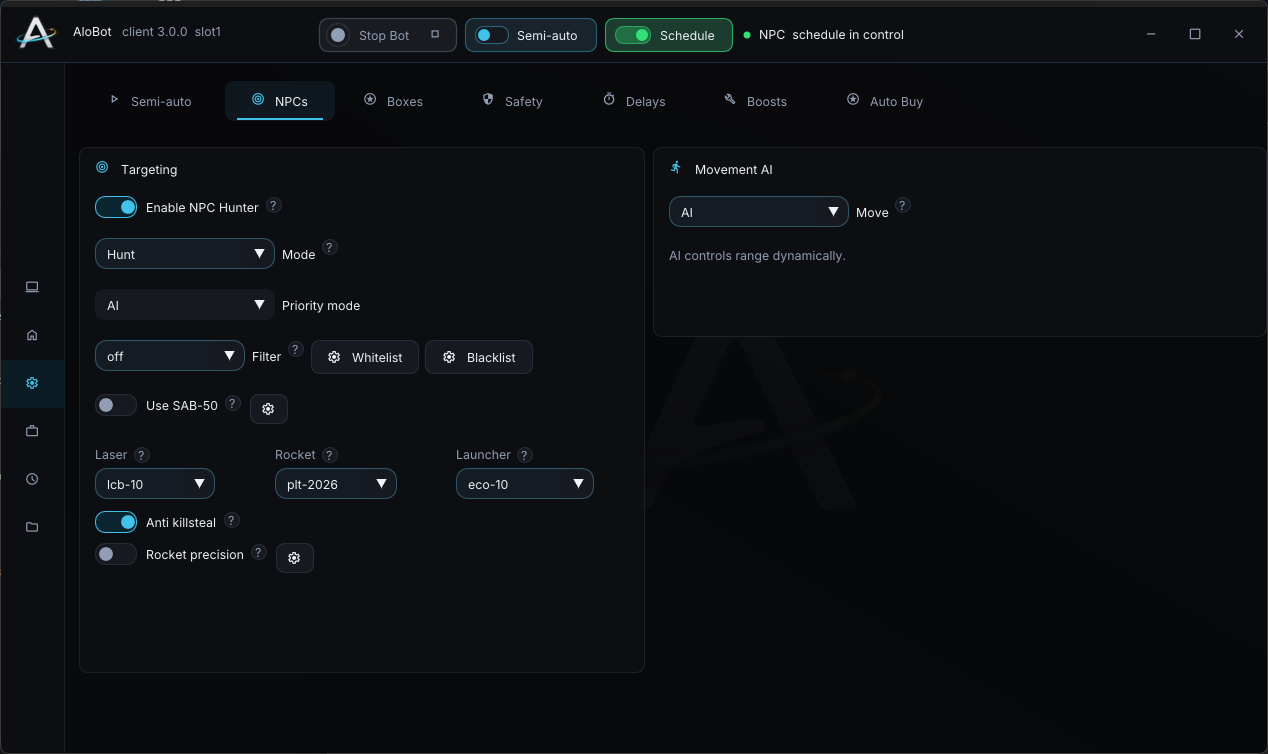
Task: Toggle the Schedule switch in header
Action: (x=633, y=35)
